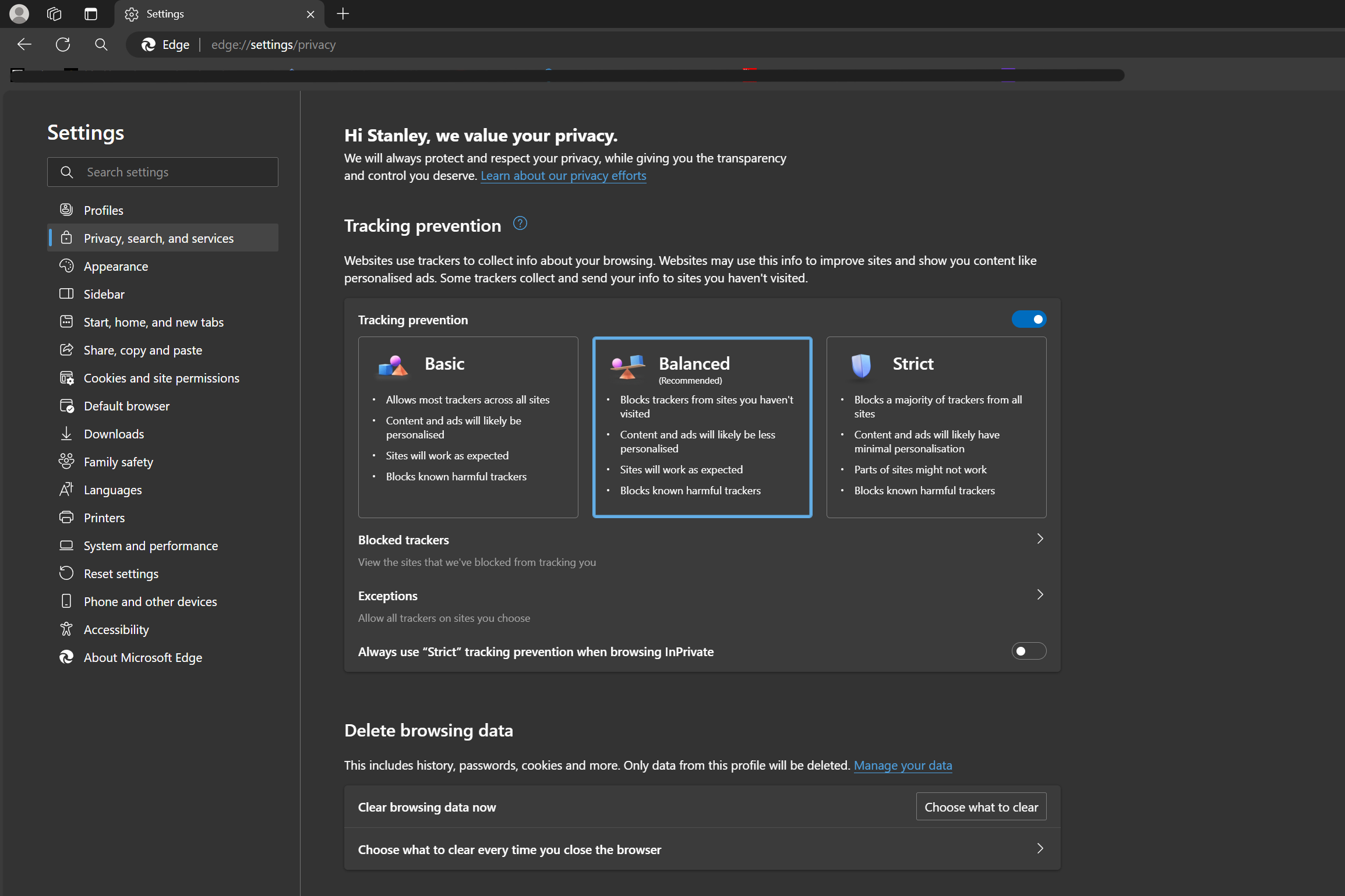Turn off main Tracking prevention toggle
This screenshot has height=896, width=1345.
(x=1028, y=320)
